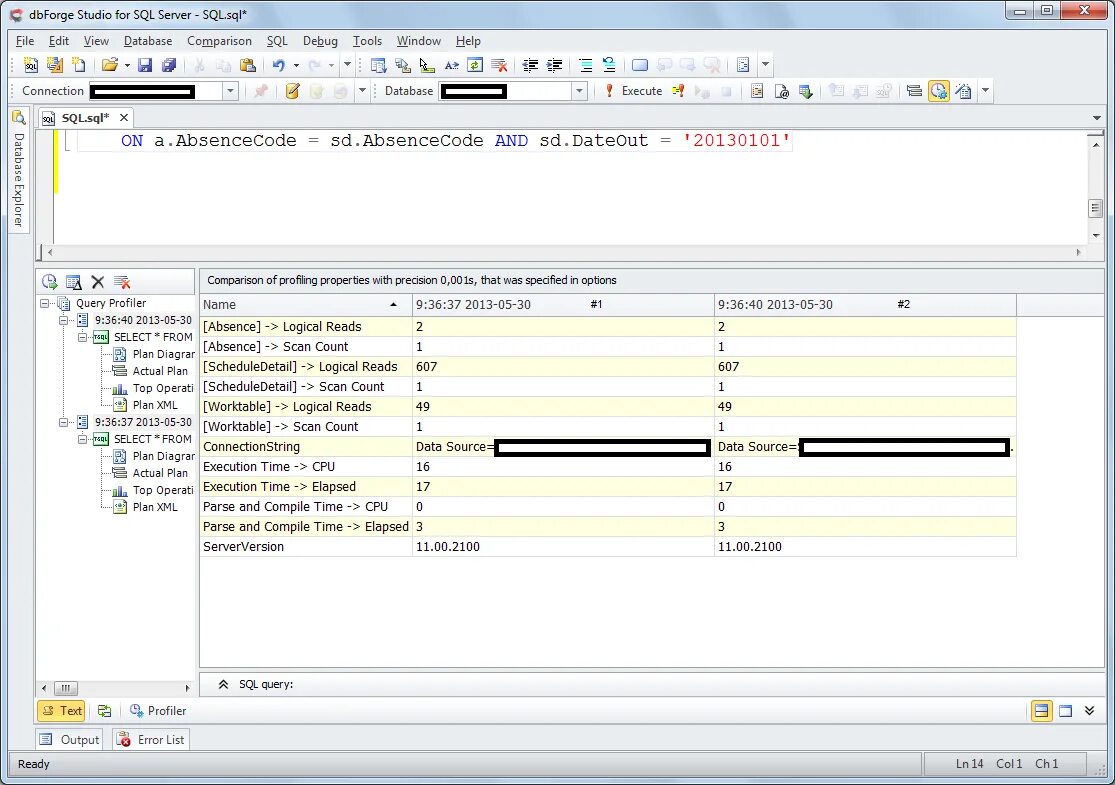Toggle the highlighted query profiling mode button
Viewport: 1115px width, 785px height.
pyautogui.click(x=938, y=90)
